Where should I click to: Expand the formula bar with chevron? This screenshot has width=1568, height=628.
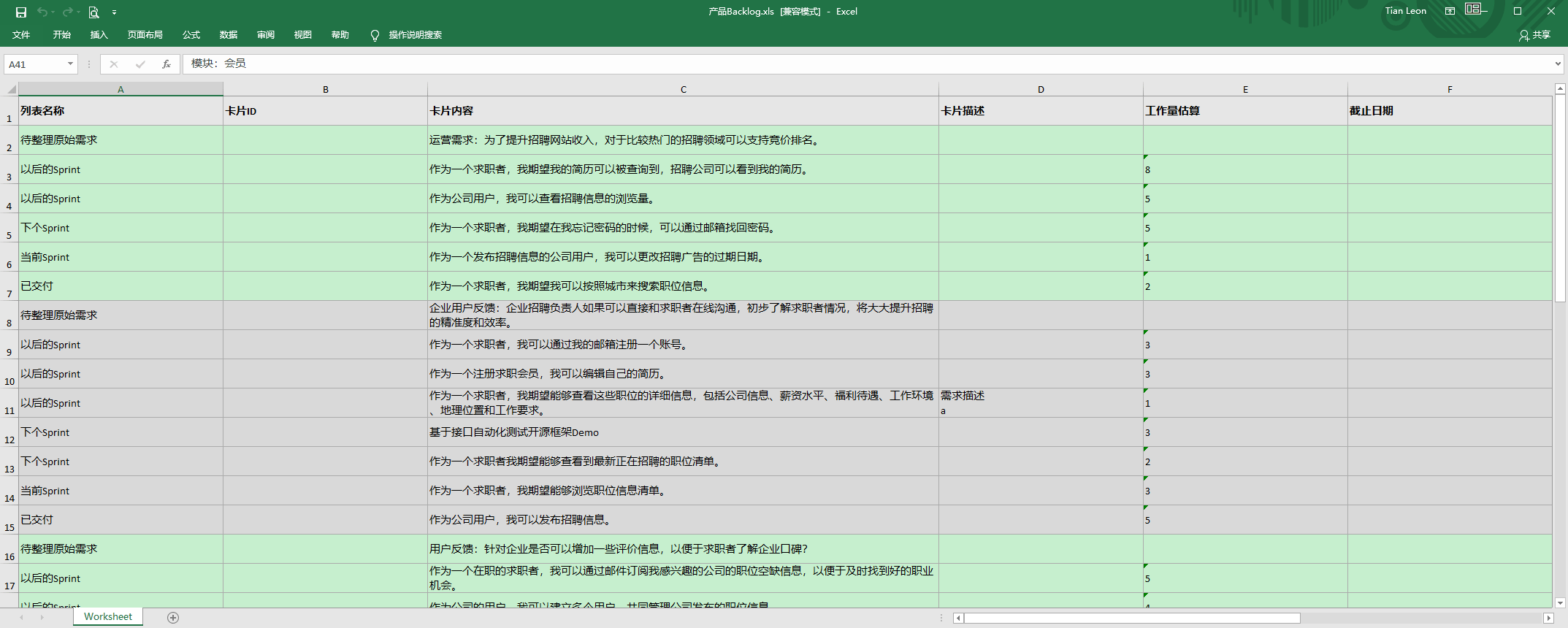click(1557, 64)
